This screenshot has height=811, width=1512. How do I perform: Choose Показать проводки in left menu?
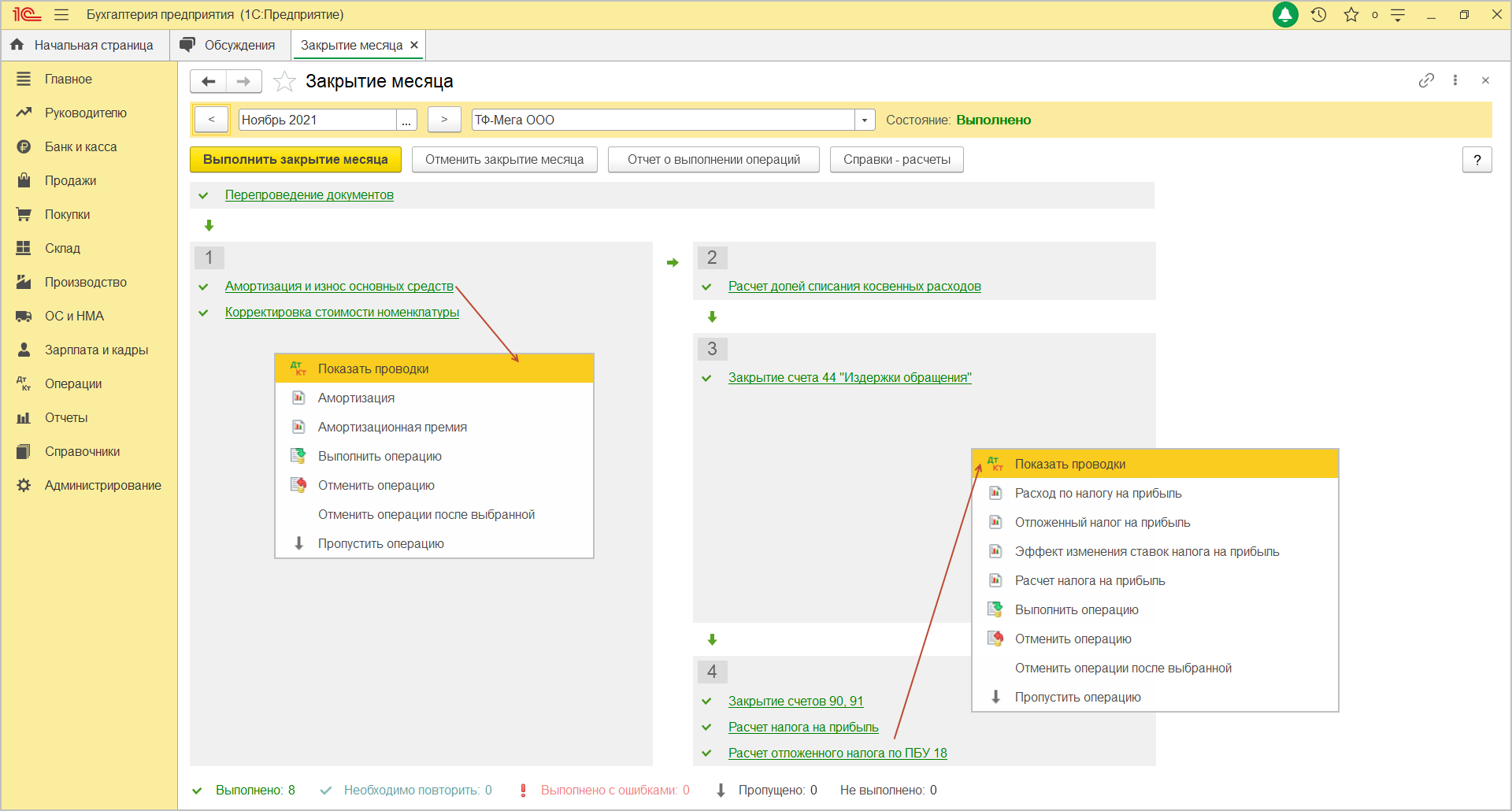point(434,368)
